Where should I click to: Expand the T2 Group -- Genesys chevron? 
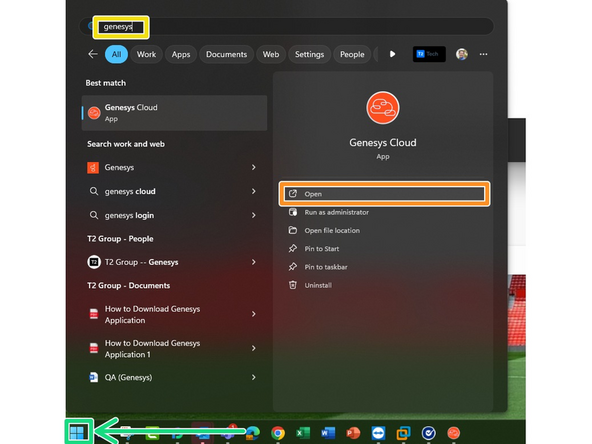[254, 262]
